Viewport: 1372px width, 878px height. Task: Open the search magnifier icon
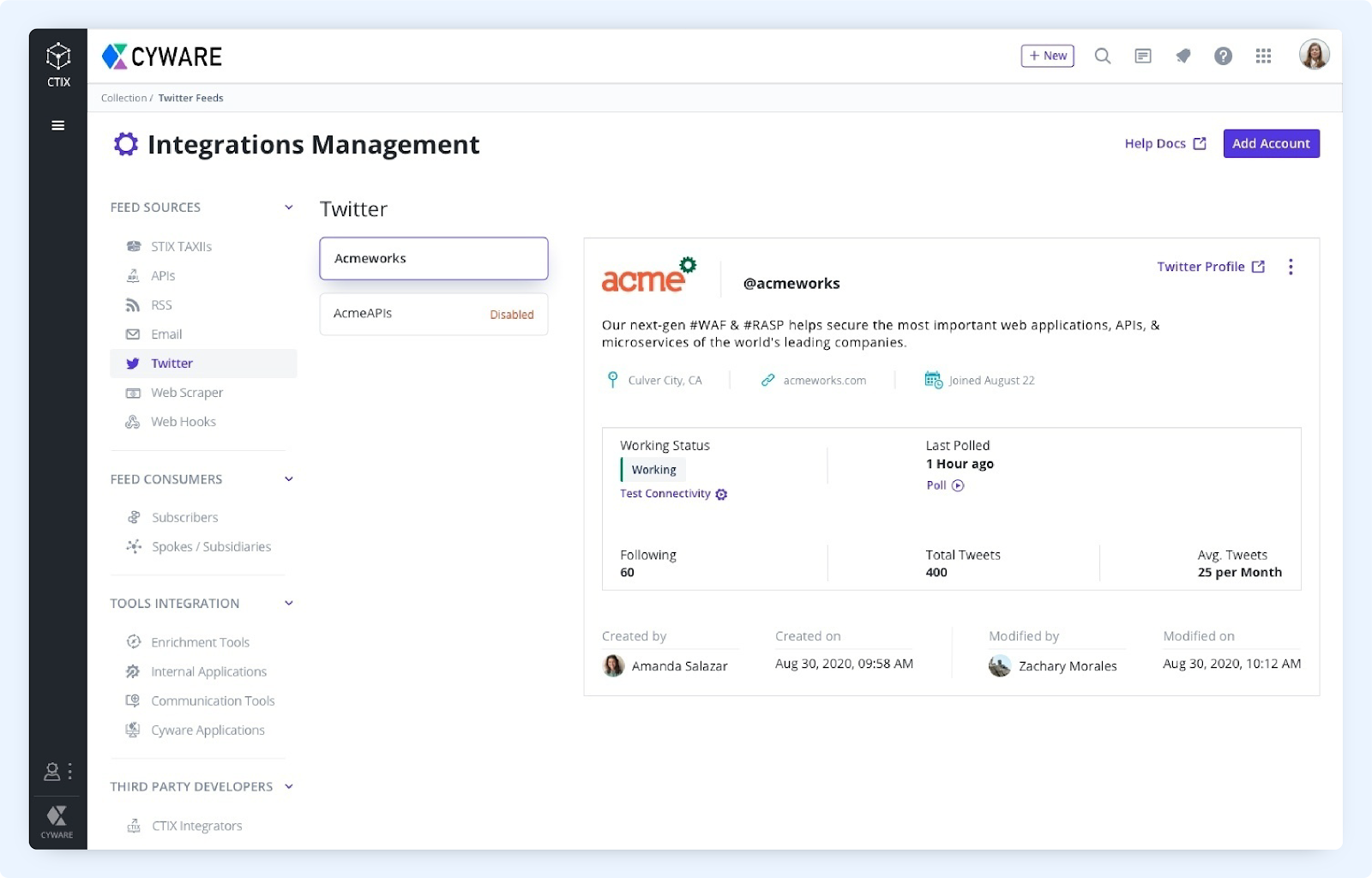(1103, 56)
